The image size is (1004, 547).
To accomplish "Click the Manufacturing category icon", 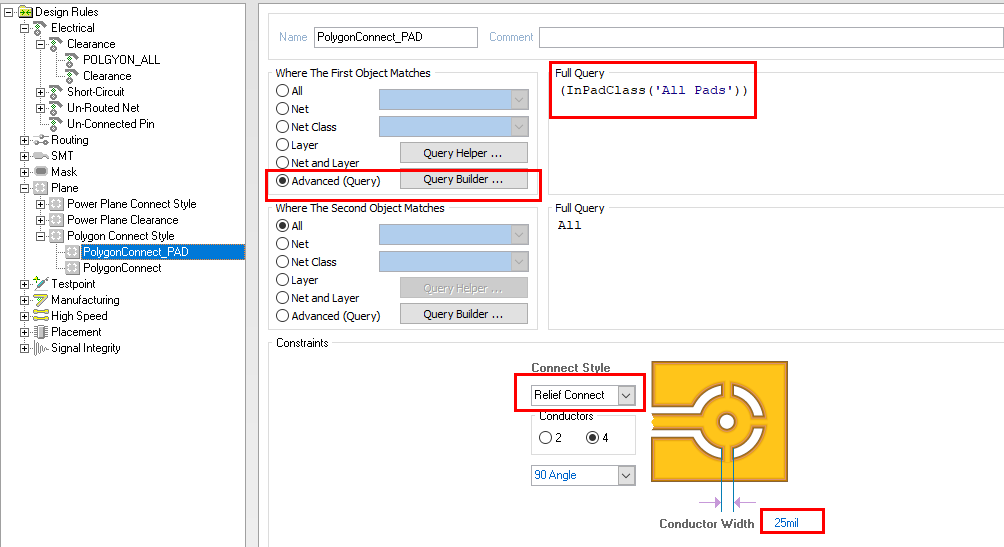I will (x=41, y=300).
